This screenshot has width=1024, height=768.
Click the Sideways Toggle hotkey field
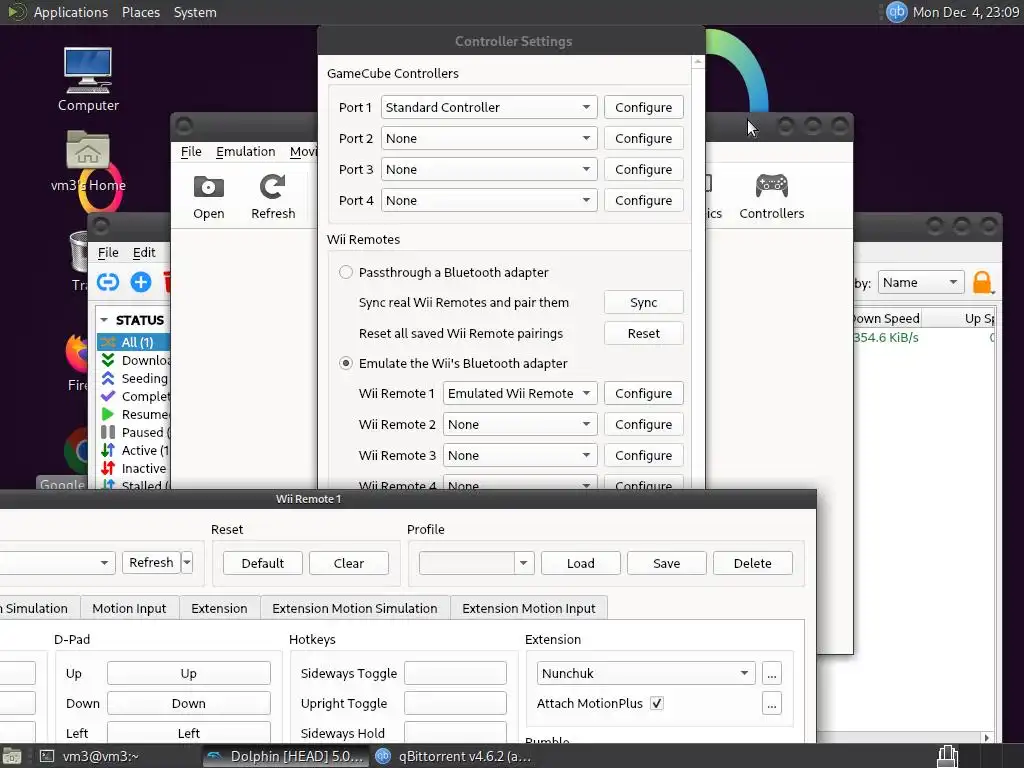(x=455, y=673)
